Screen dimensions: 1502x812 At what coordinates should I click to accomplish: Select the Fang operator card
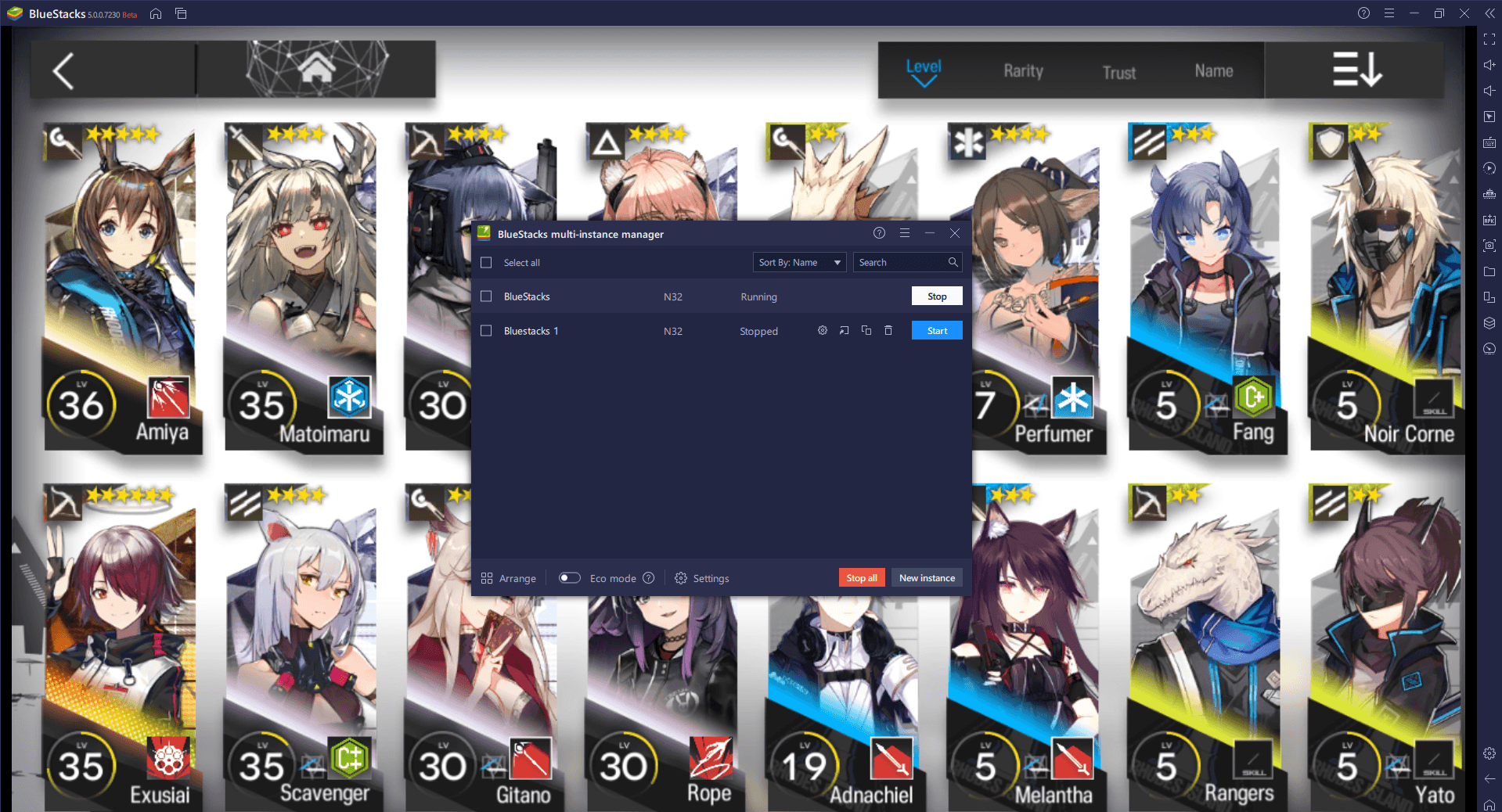1207,287
